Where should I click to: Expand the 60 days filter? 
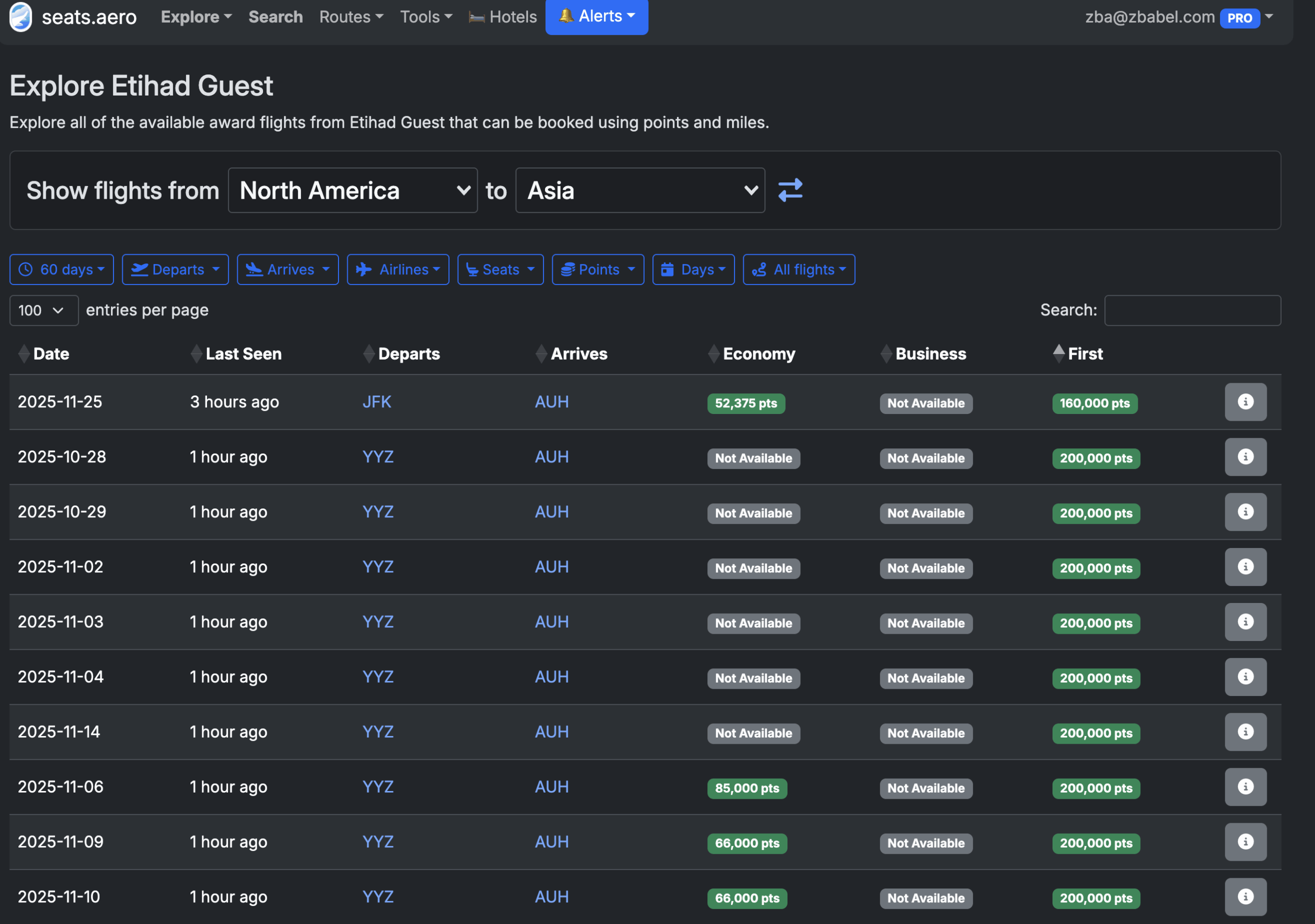coord(61,269)
